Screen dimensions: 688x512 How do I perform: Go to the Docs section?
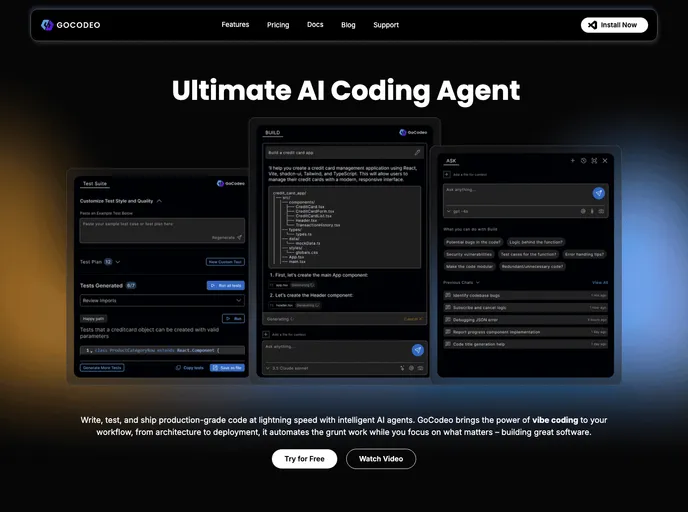tap(315, 25)
